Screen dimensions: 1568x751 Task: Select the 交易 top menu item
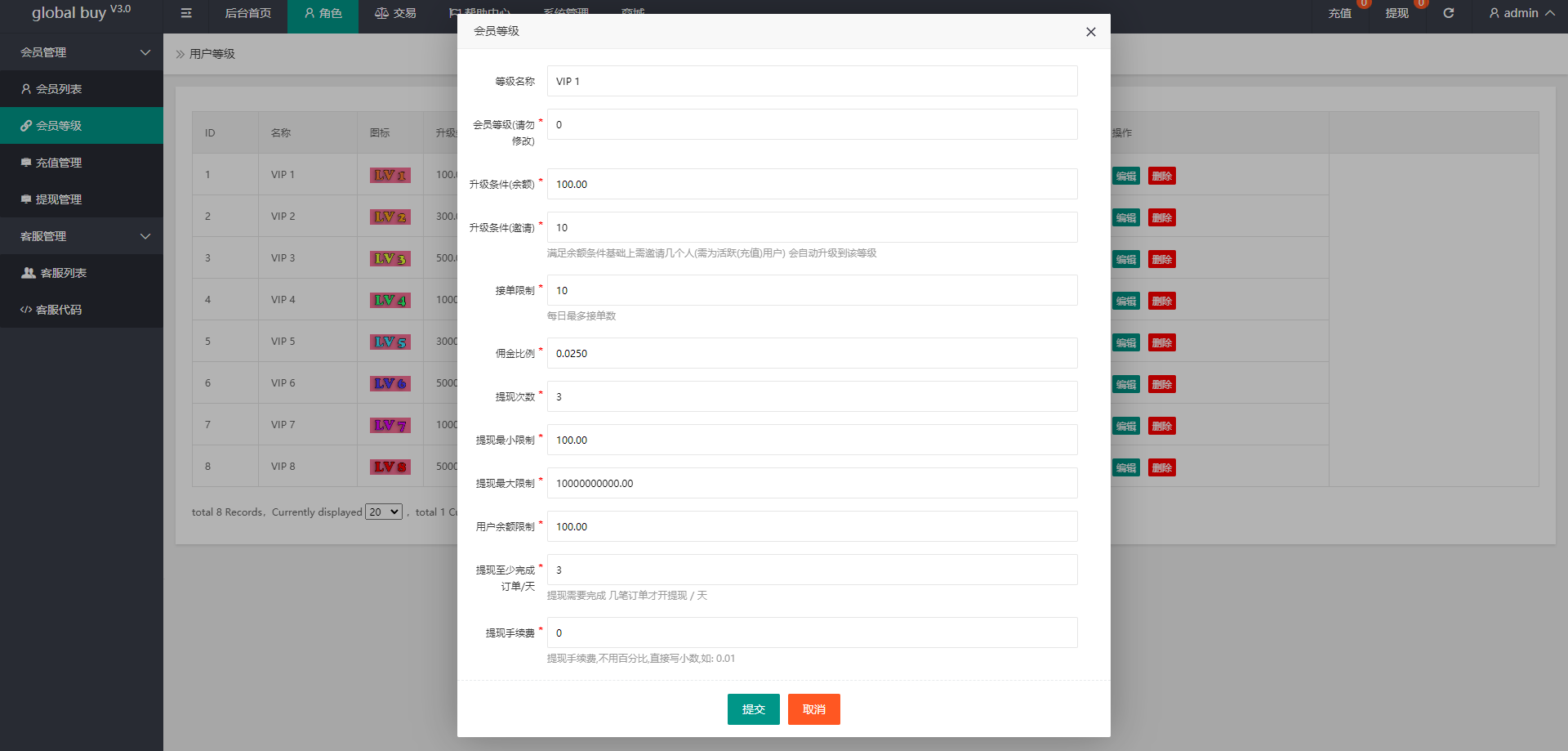395,13
